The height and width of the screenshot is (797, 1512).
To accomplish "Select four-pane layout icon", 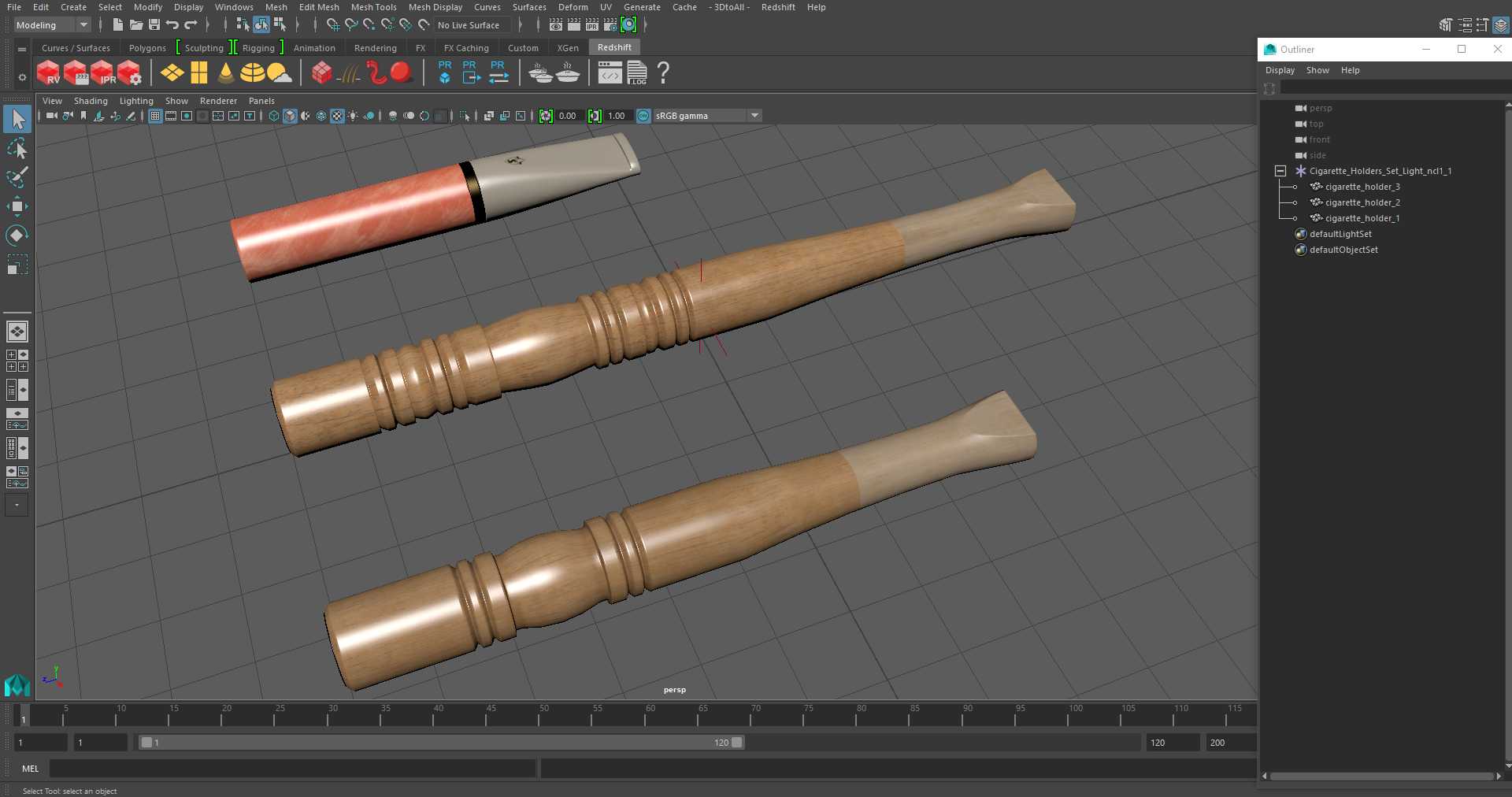I will [x=17, y=361].
